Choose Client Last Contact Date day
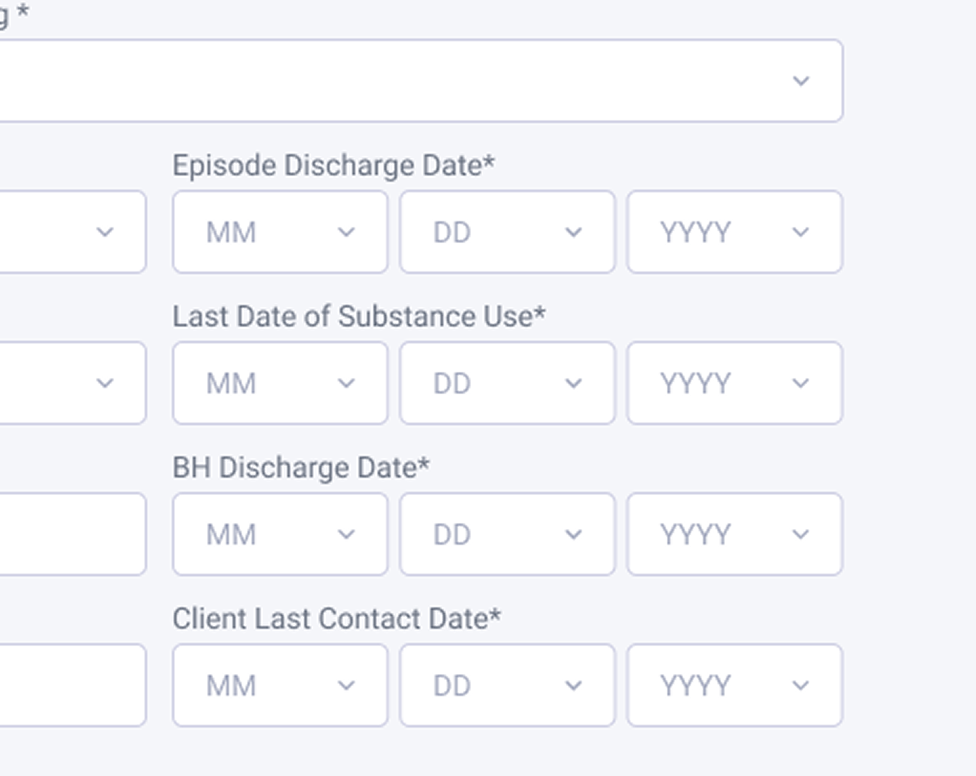976x776 pixels. point(507,685)
